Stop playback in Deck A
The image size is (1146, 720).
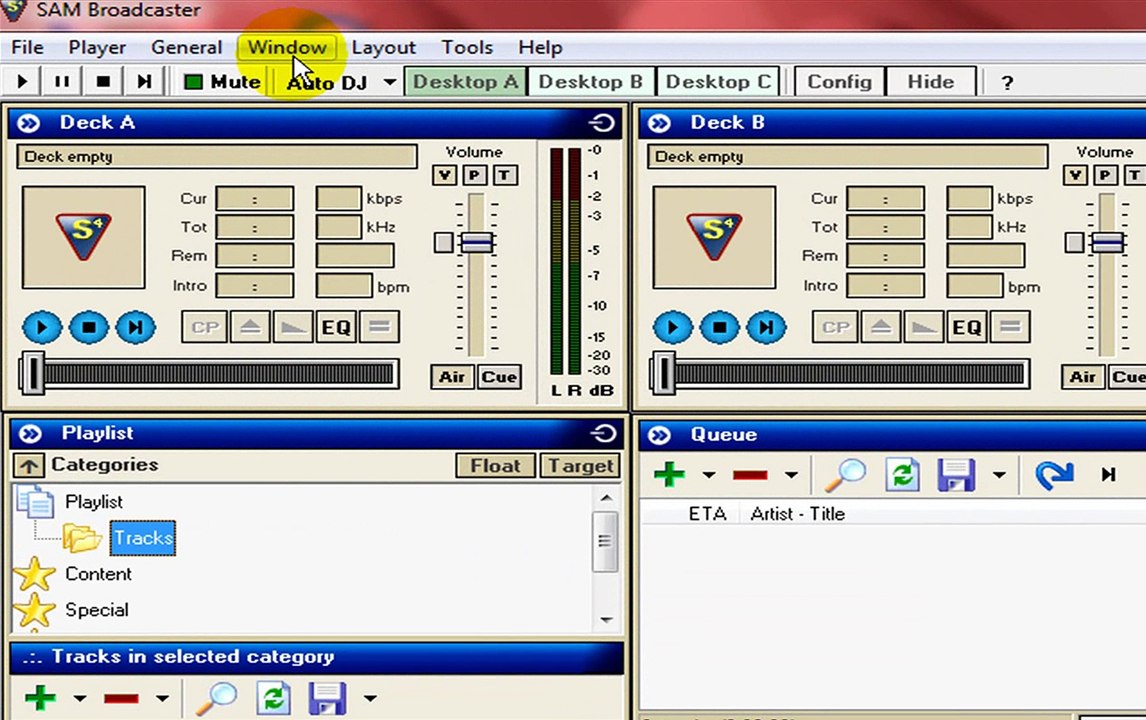(x=88, y=327)
